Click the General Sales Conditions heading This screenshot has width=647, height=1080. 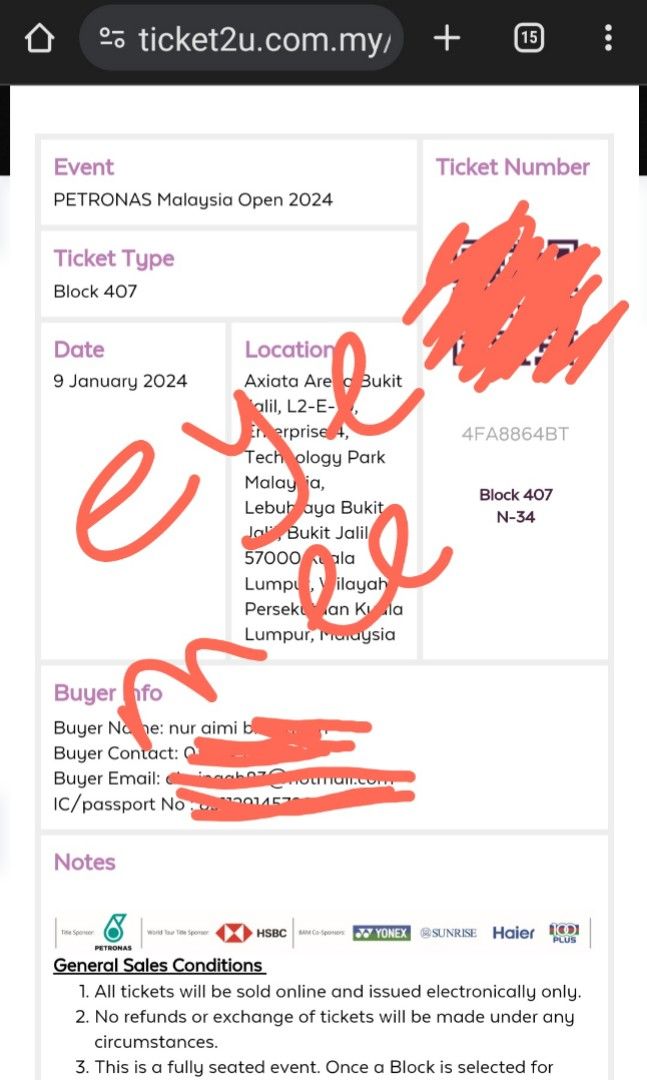(x=158, y=965)
